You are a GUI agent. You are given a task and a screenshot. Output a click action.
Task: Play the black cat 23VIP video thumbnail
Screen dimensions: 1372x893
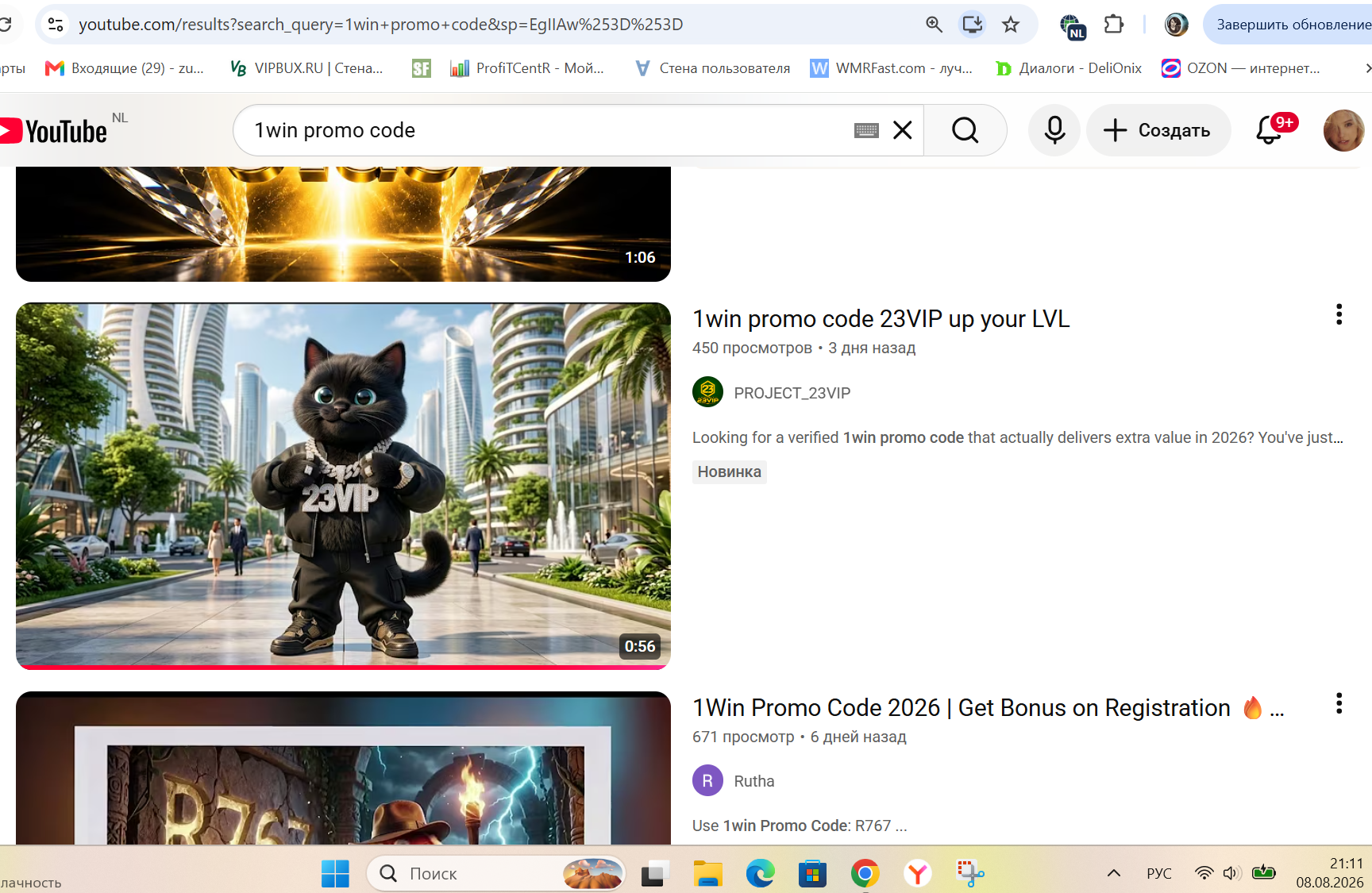[343, 486]
